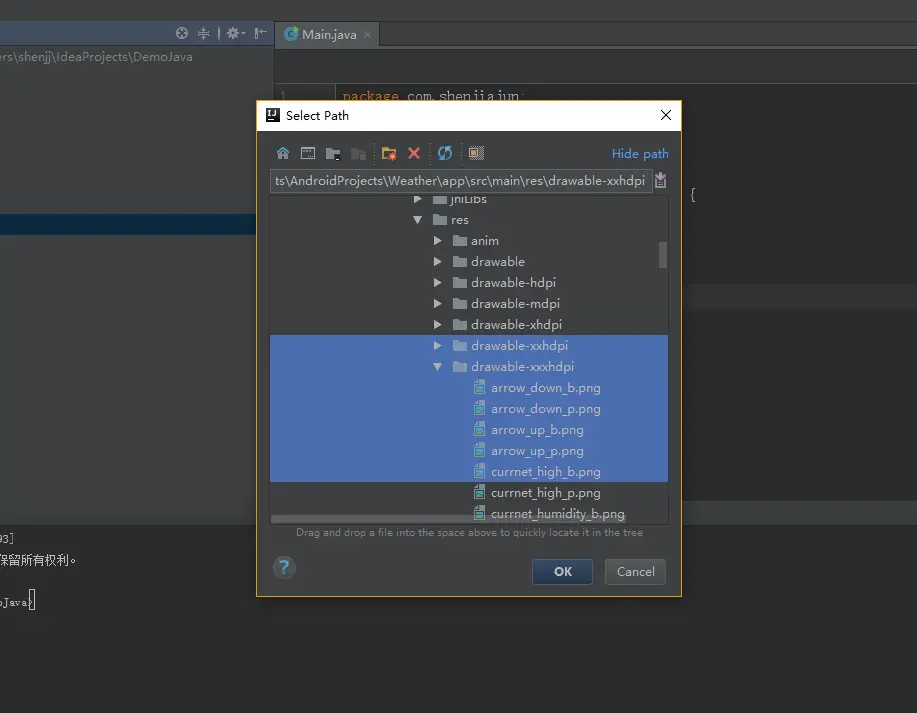Click Hide path link
This screenshot has width=917, height=713.
click(x=640, y=154)
